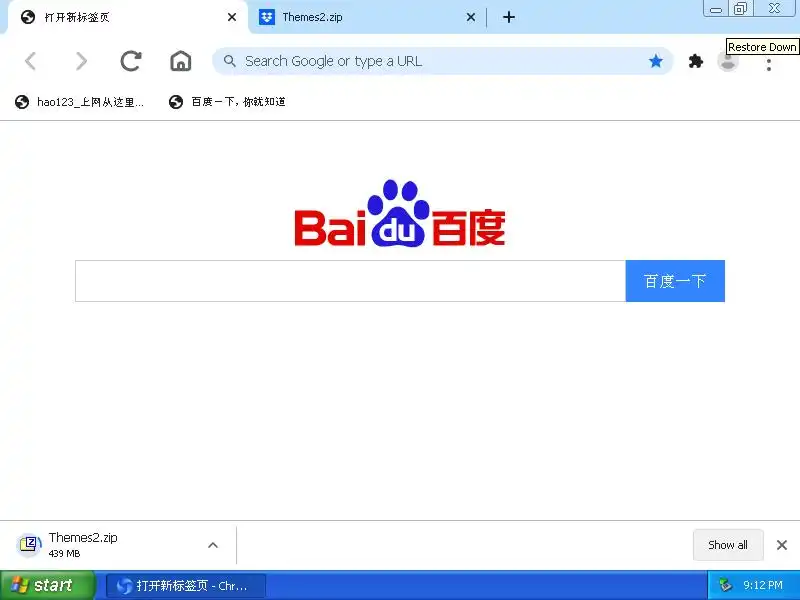The height and width of the screenshot is (600, 800).
Task: Show all downloads
Action: coord(728,545)
